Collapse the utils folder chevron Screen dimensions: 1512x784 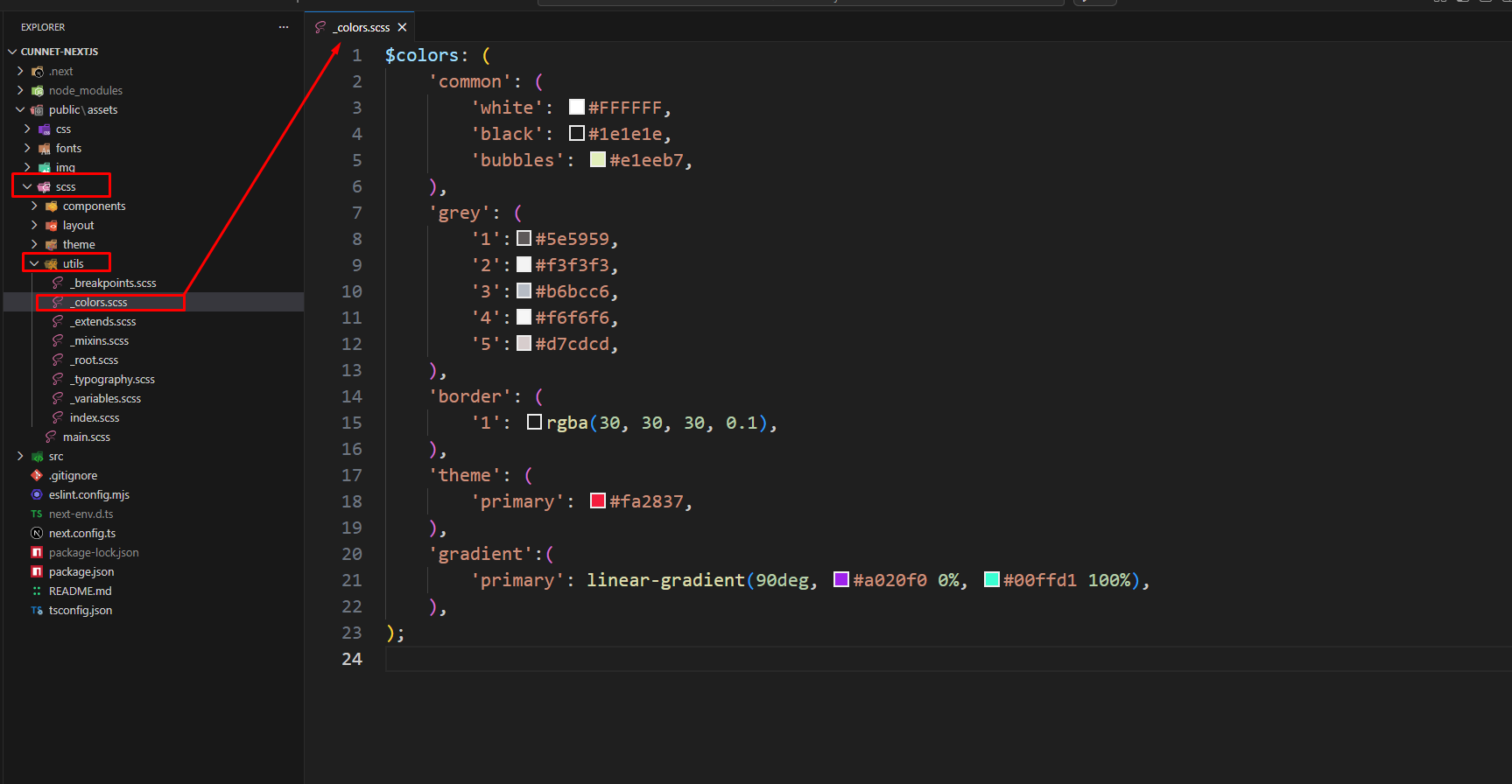coord(34,263)
